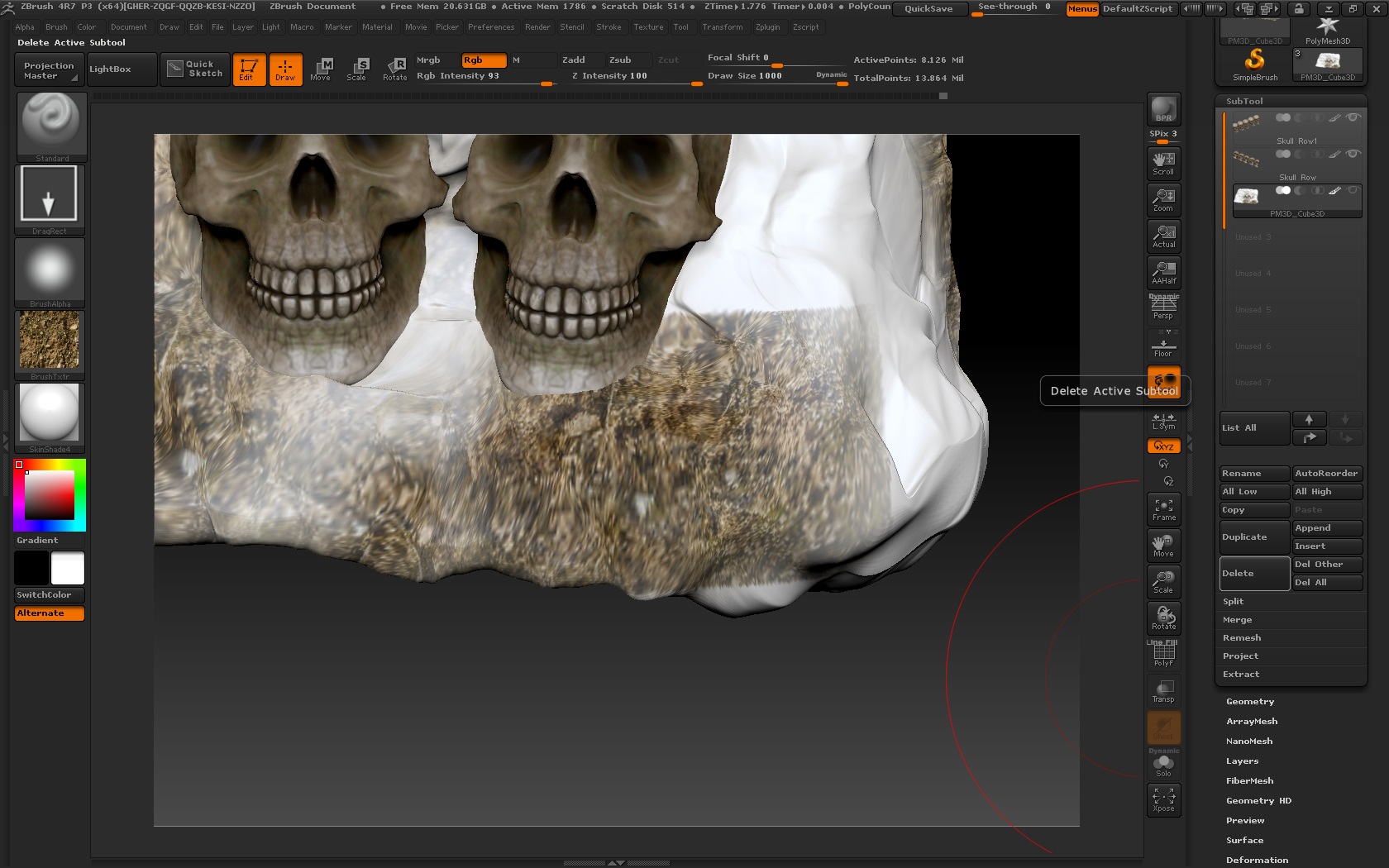Select the Standard brush
Viewport: 1389px width, 868px height.
point(50,124)
